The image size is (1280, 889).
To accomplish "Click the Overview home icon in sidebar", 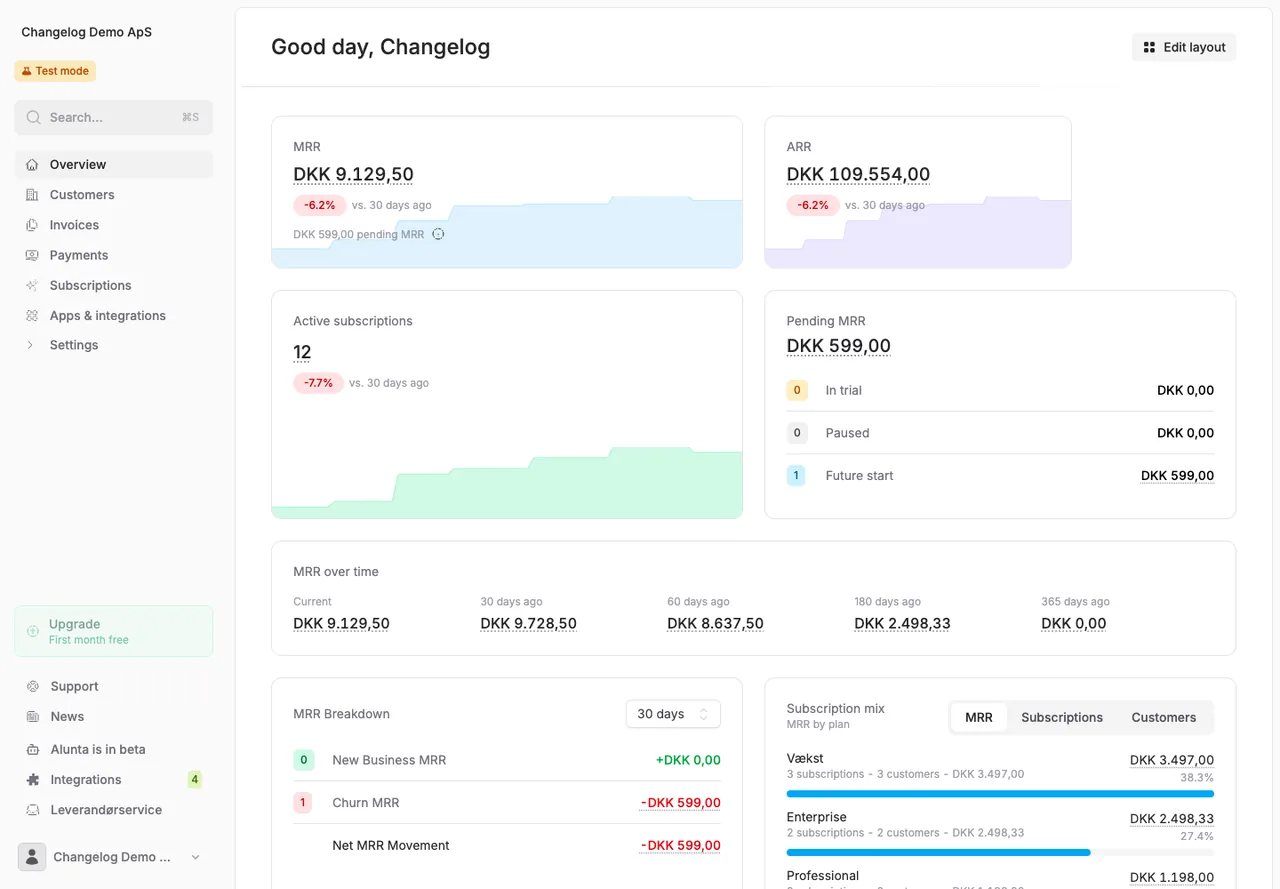I will pyautogui.click(x=32, y=165).
